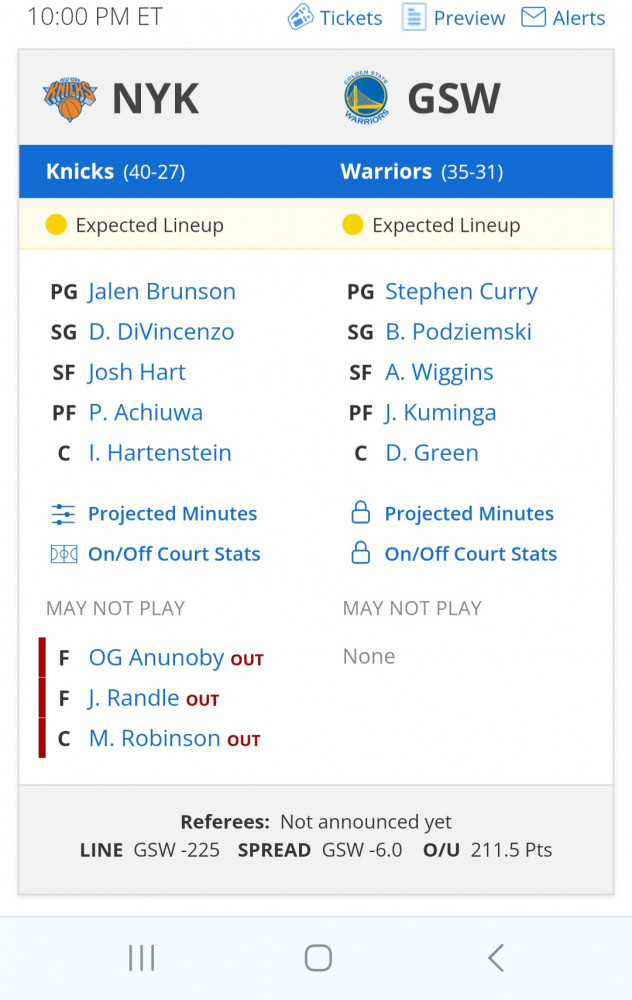View OG Anunoby injury details
This screenshot has height=1000, width=632.
pyautogui.click(x=156, y=658)
